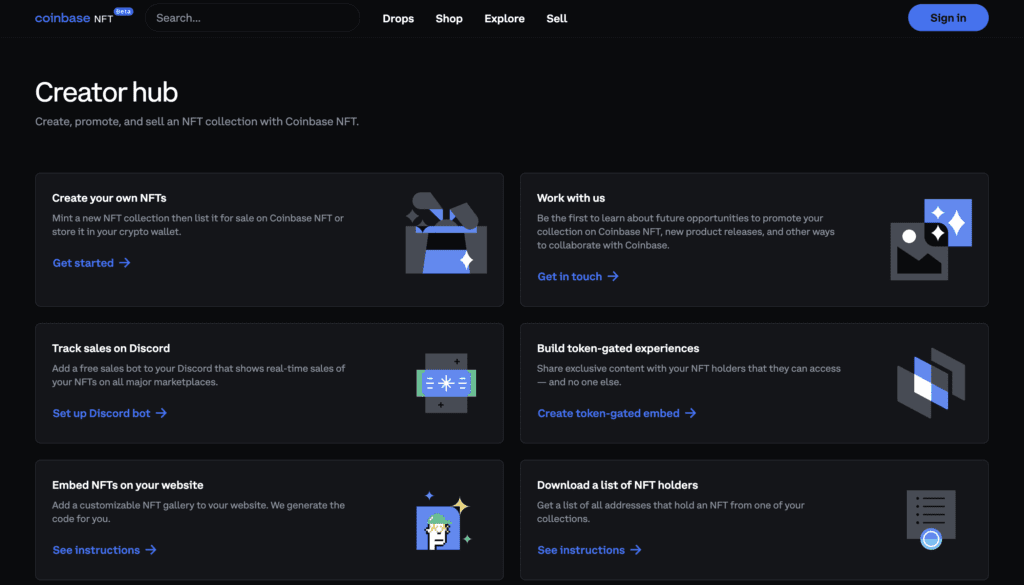Follow the Get started link
The height and width of the screenshot is (585, 1024).
pyautogui.click(x=83, y=262)
